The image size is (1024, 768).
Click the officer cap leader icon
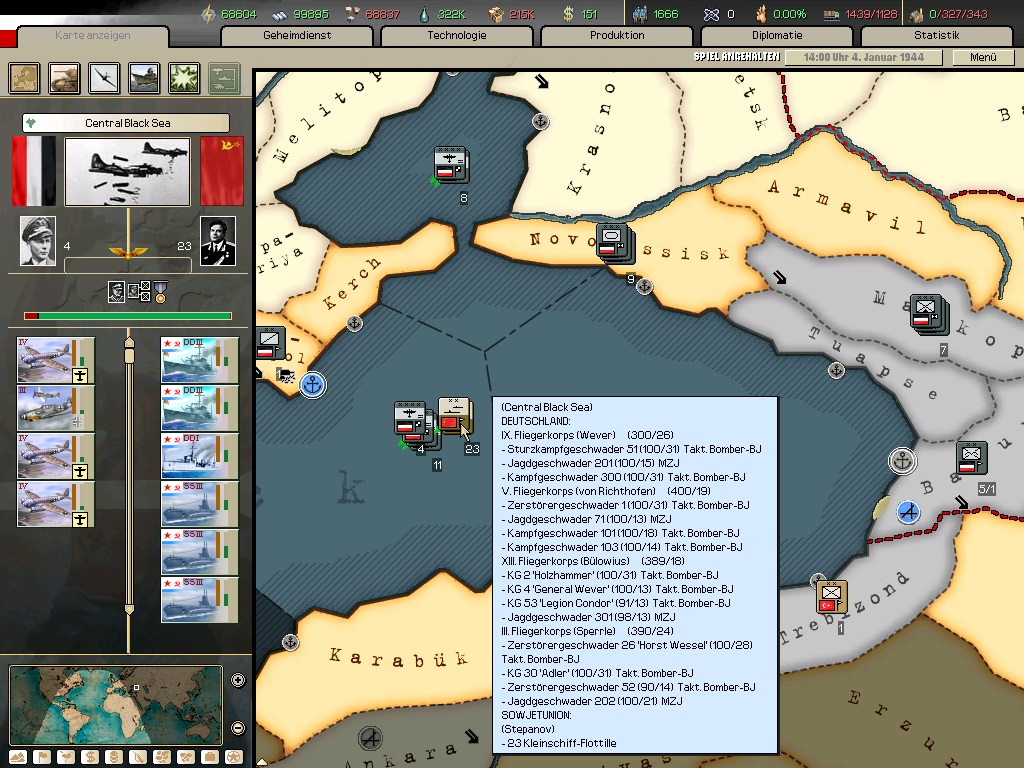pyautogui.click(x=116, y=291)
